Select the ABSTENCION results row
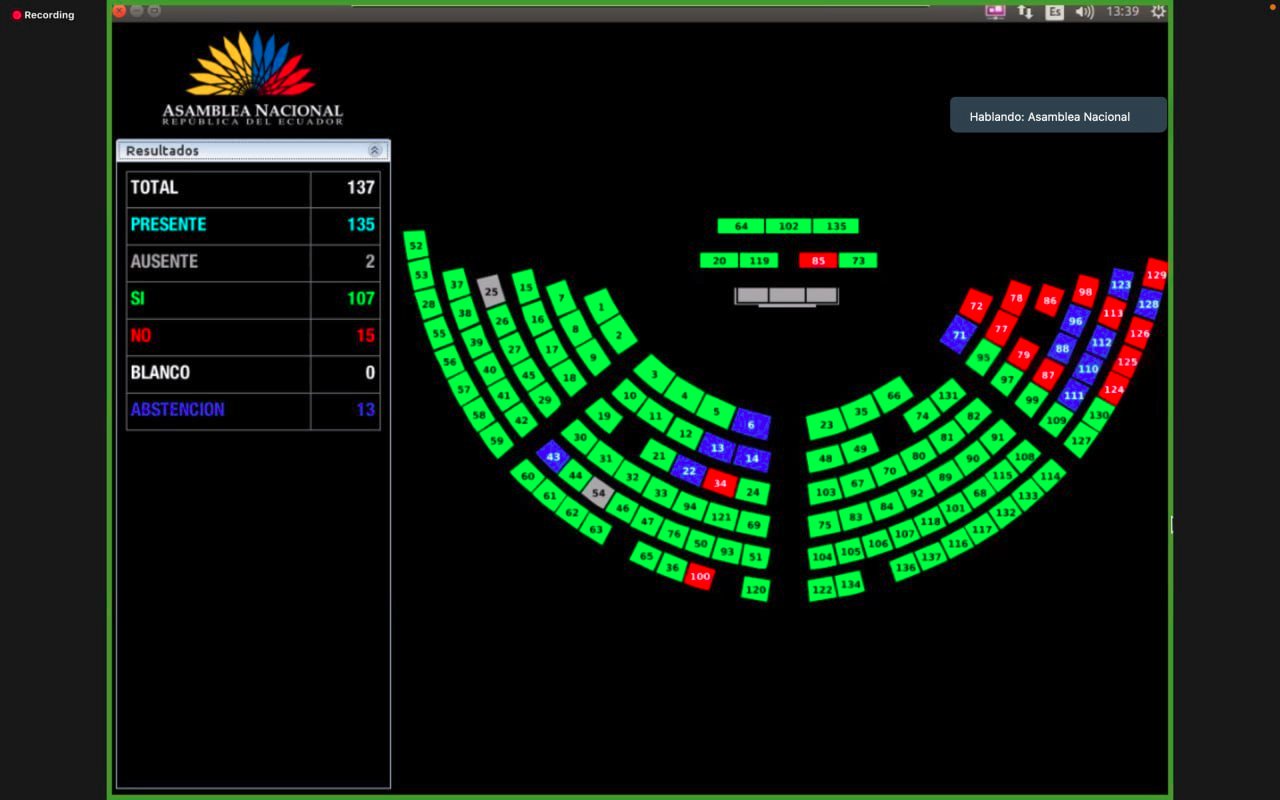The image size is (1280, 800). 253,409
